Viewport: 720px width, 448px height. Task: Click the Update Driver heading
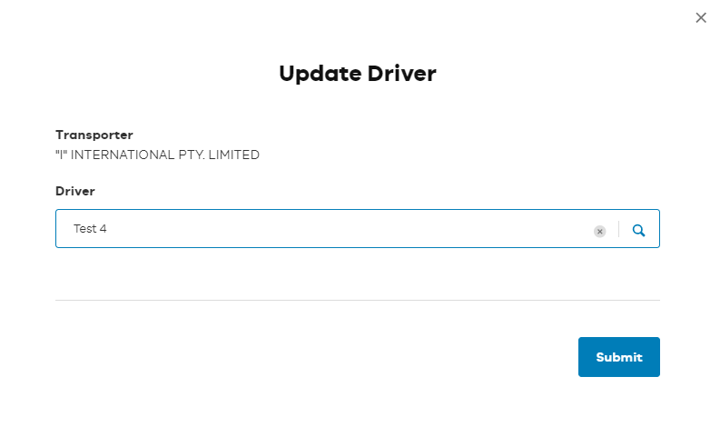(357, 73)
